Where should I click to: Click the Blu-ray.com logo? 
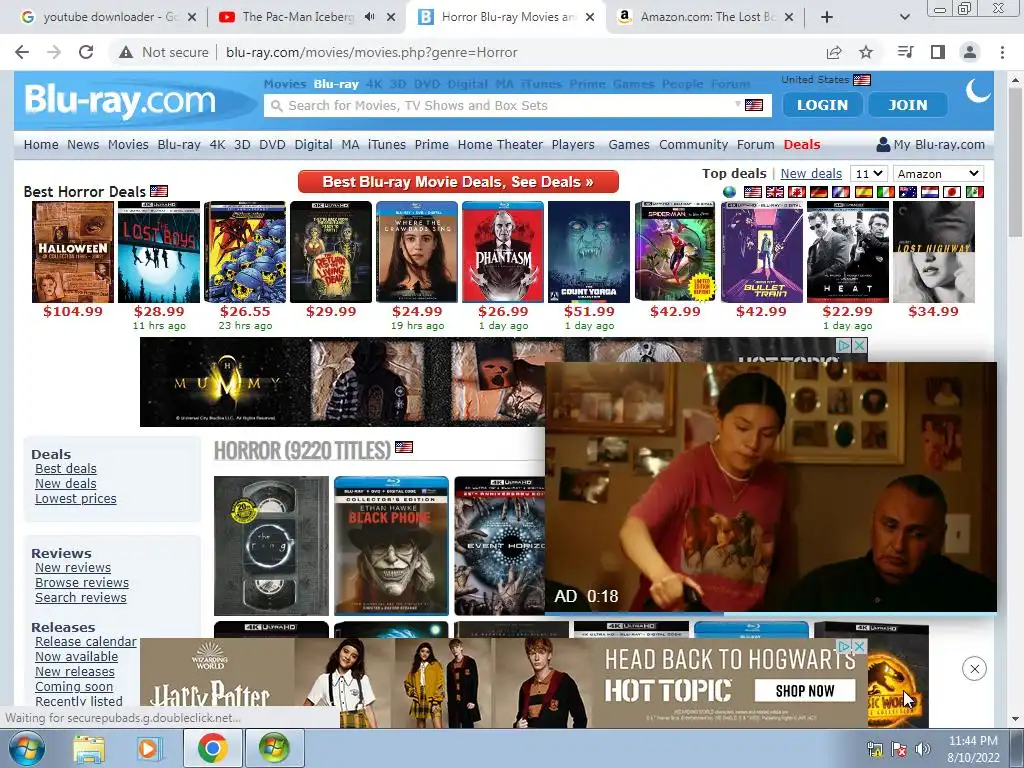point(120,101)
